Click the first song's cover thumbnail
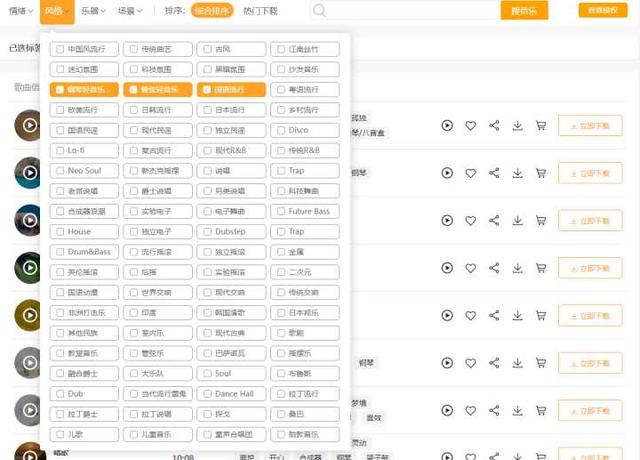The height and width of the screenshot is (460, 640). tap(28, 126)
